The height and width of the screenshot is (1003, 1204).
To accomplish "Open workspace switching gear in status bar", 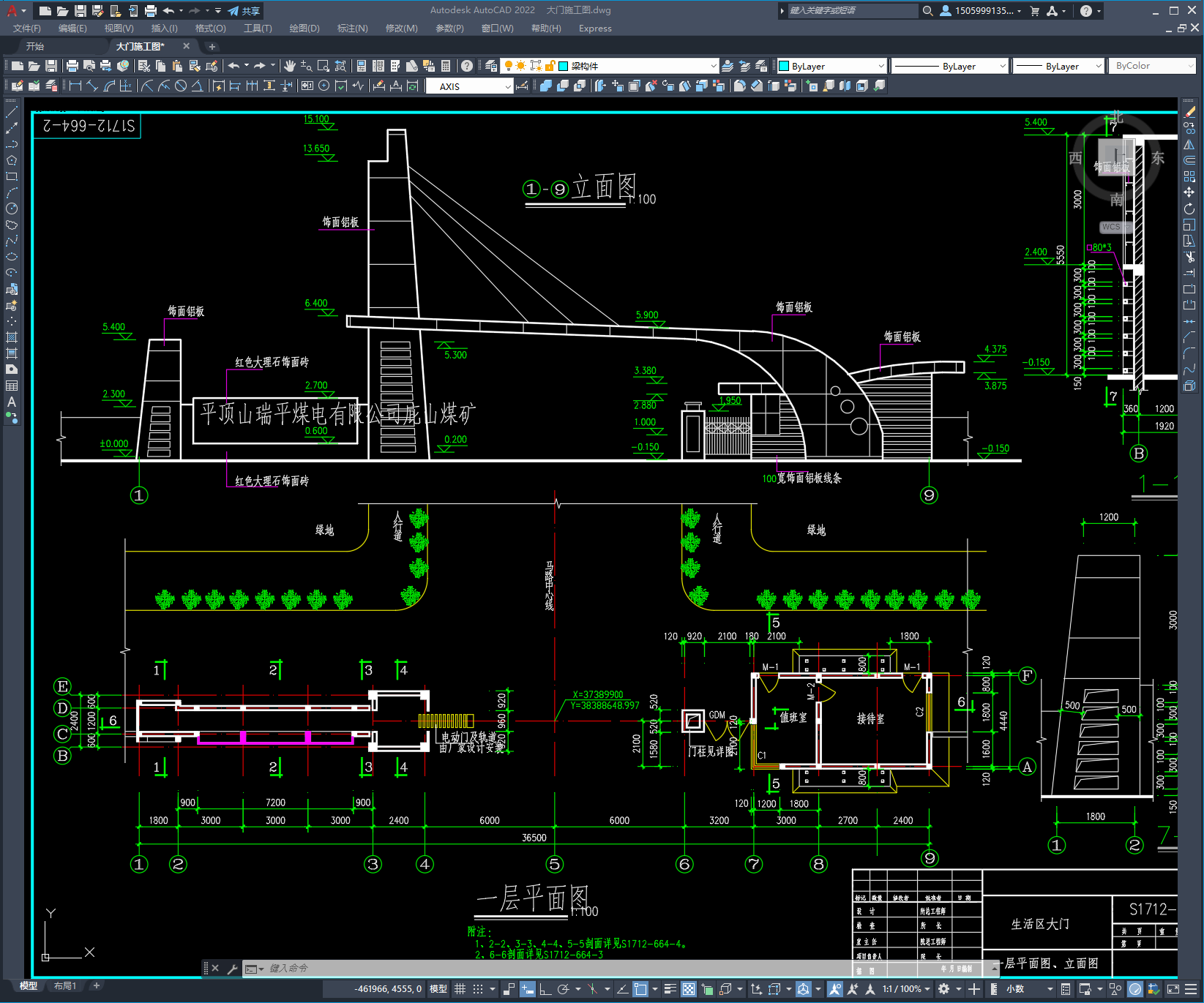I will (x=943, y=989).
